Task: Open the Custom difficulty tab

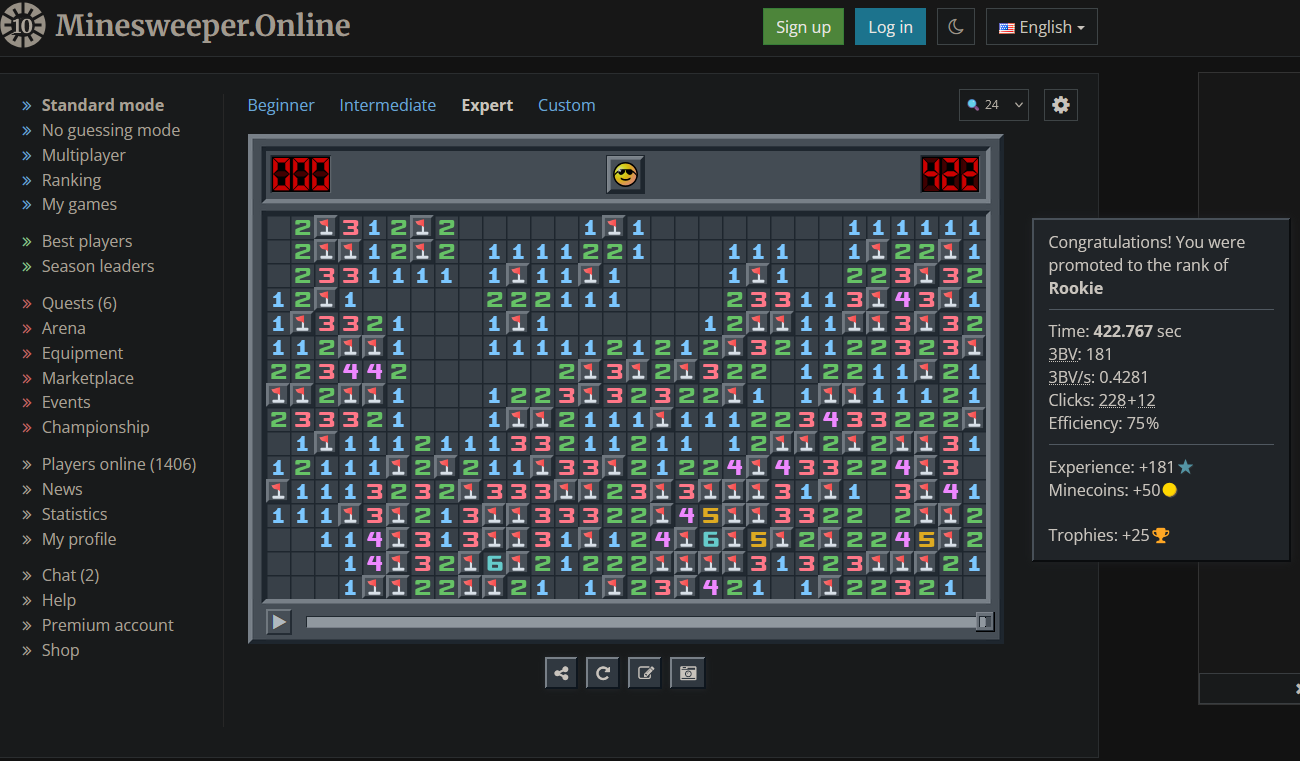Action: tap(566, 105)
